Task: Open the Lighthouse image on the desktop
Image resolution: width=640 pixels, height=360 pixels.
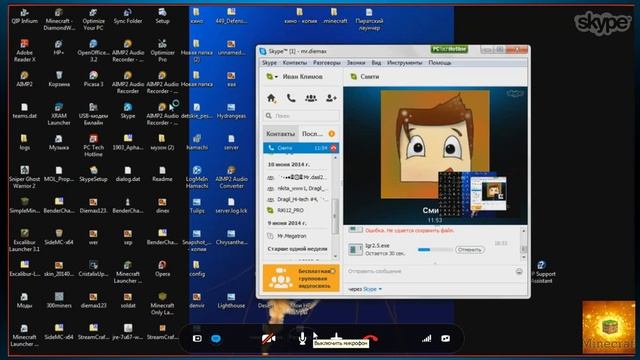Action: pos(231,300)
